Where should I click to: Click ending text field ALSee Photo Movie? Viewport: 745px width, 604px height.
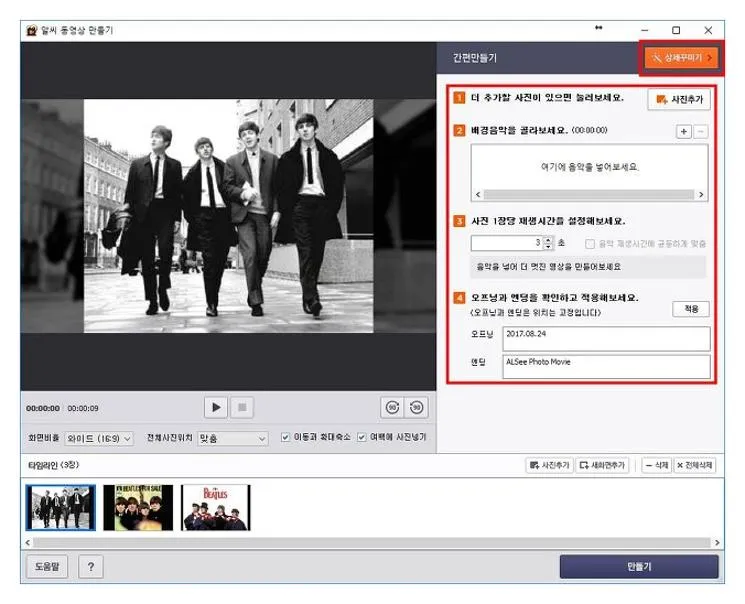coord(606,367)
